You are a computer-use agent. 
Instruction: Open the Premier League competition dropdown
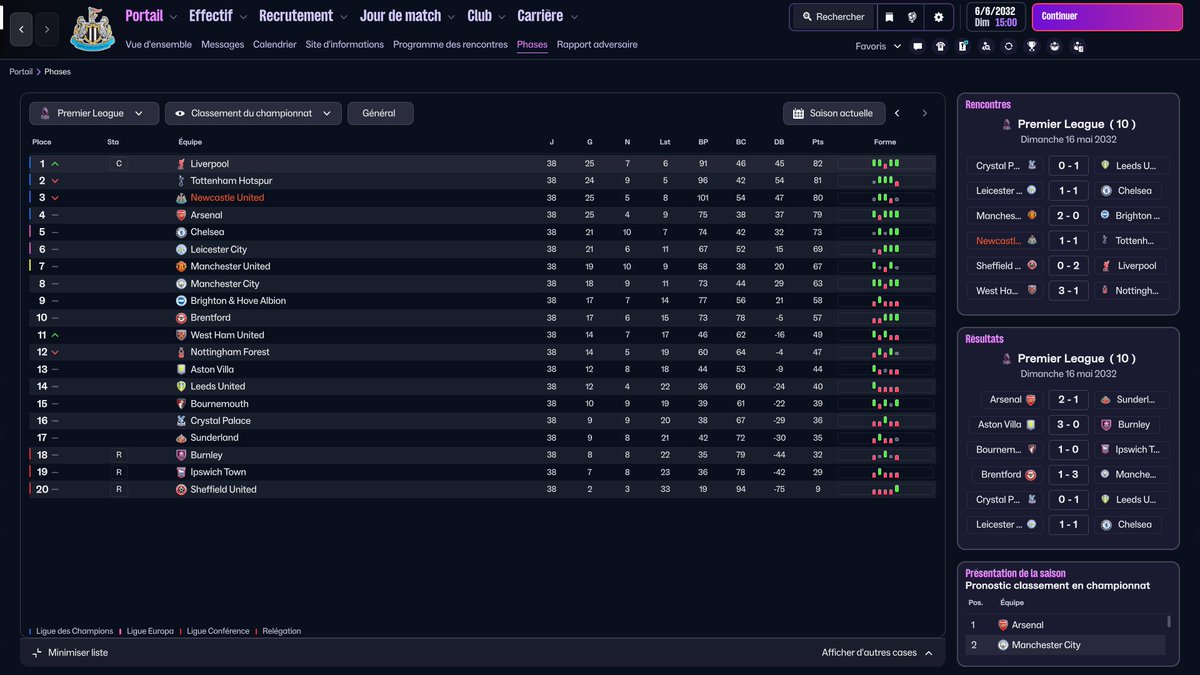tap(94, 114)
